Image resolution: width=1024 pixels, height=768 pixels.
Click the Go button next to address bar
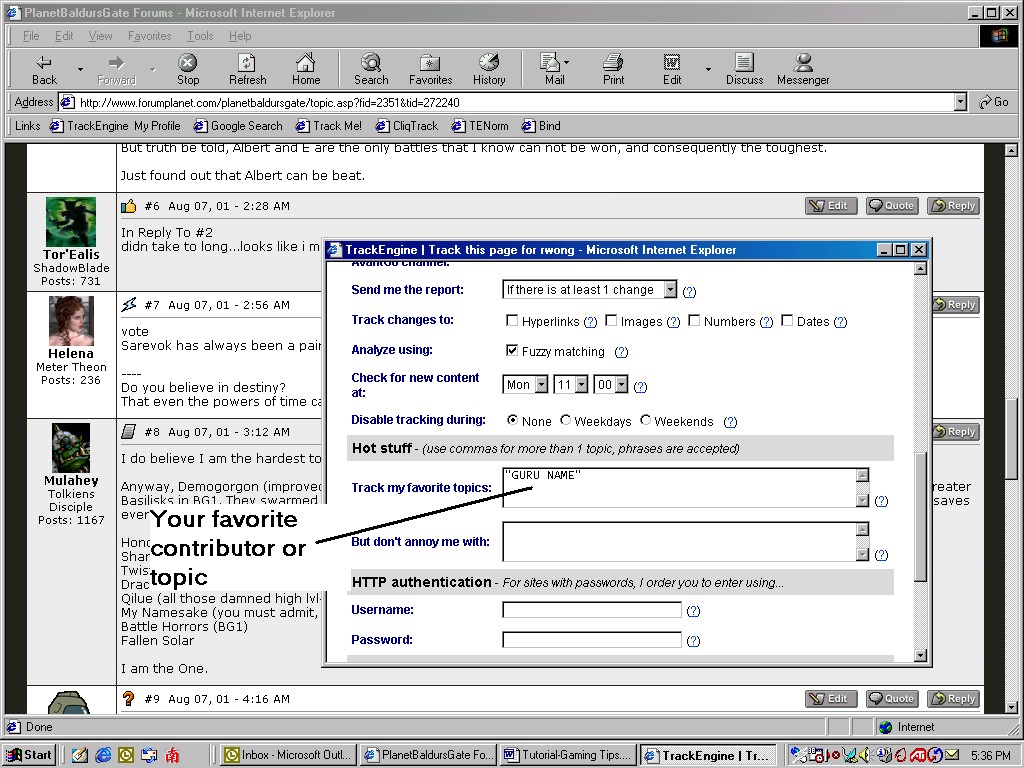[993, 102]
